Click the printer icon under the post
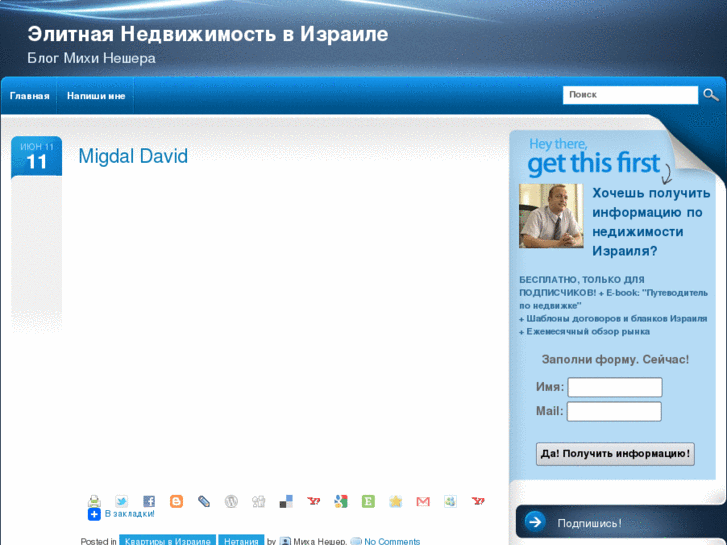 pyautogui.click(x=94, y=501)
